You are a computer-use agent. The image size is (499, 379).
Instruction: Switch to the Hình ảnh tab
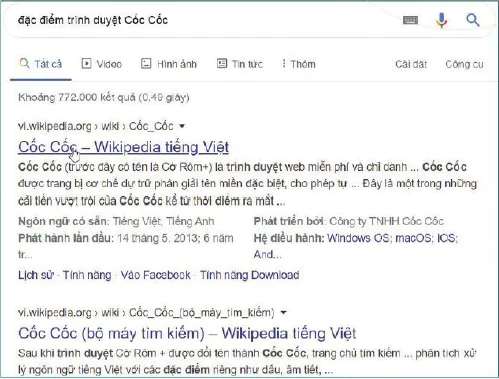[x=169, y=64]
